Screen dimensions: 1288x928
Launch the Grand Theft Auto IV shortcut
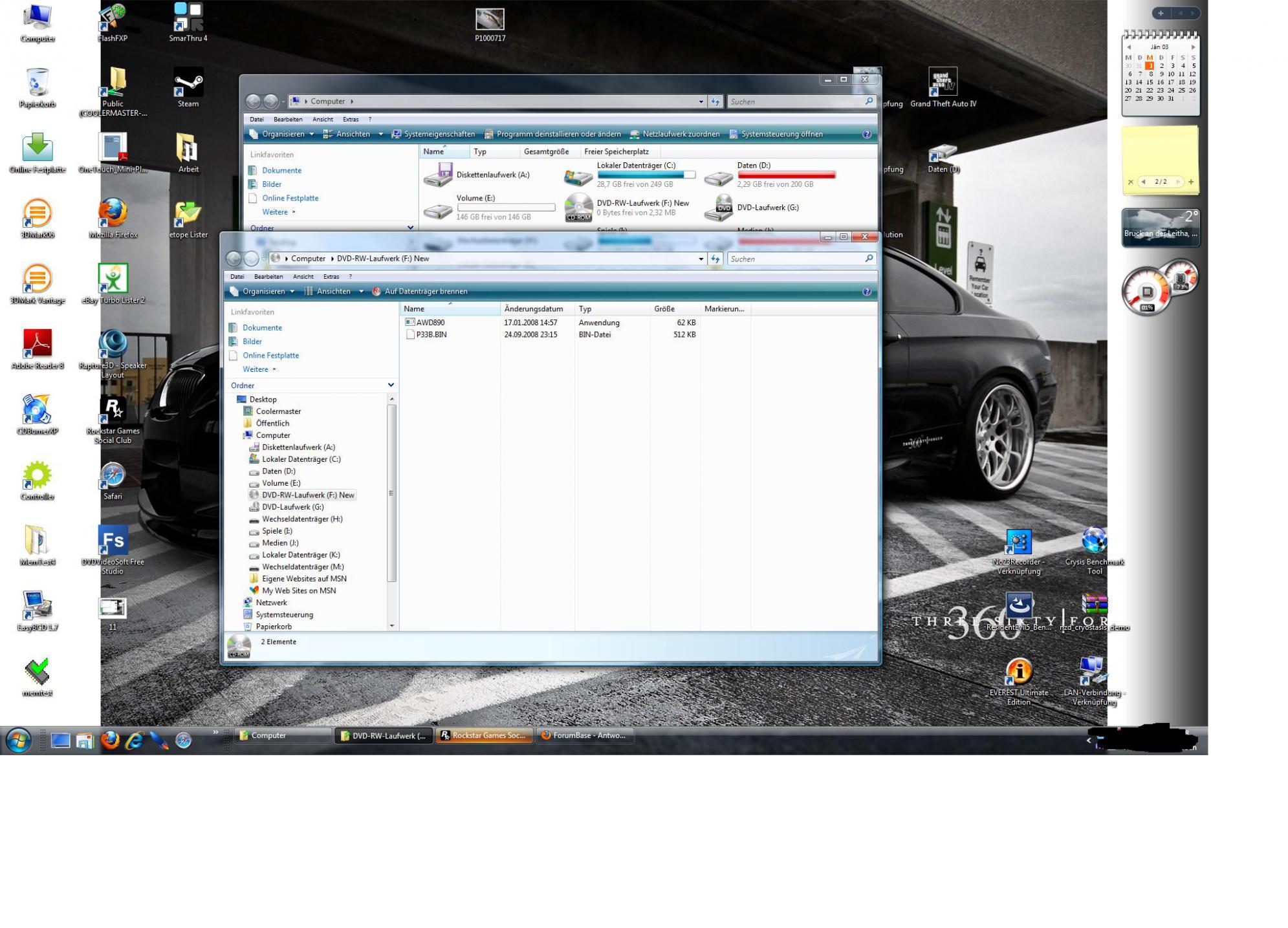click(943, 83)
